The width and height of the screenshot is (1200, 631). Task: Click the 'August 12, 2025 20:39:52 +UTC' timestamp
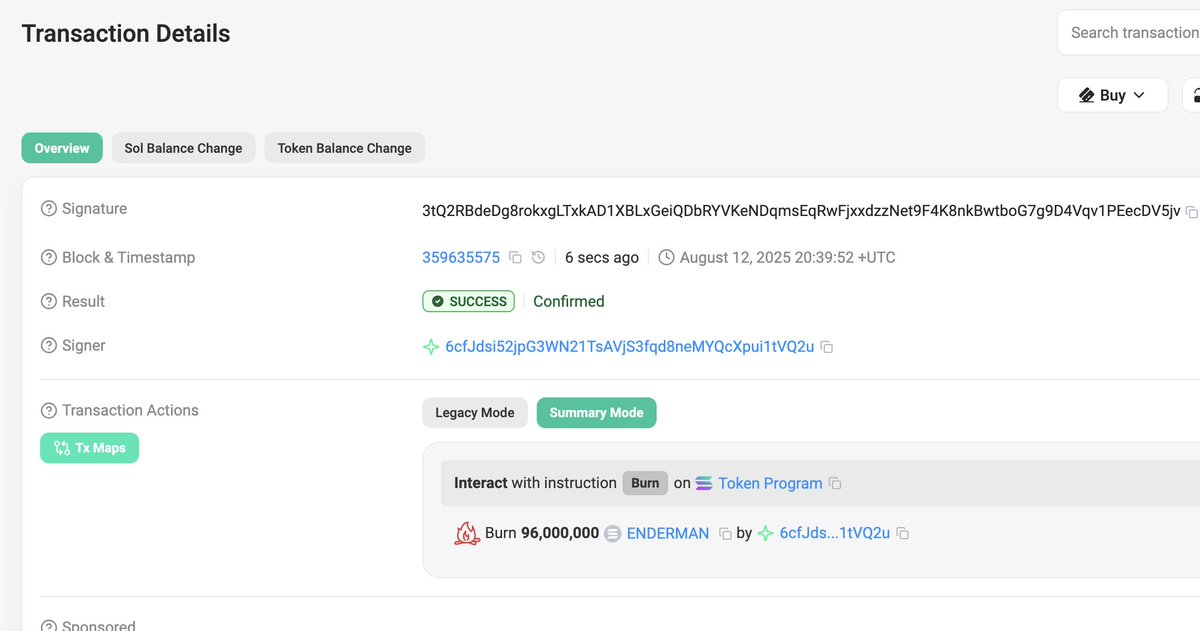click(x=787, y=257)
